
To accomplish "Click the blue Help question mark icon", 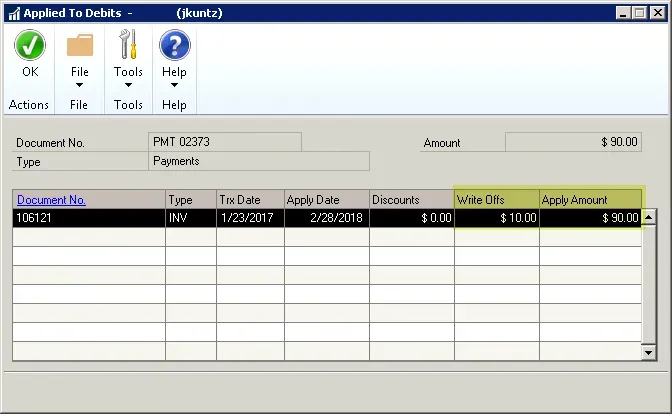I will click(174, 46).
